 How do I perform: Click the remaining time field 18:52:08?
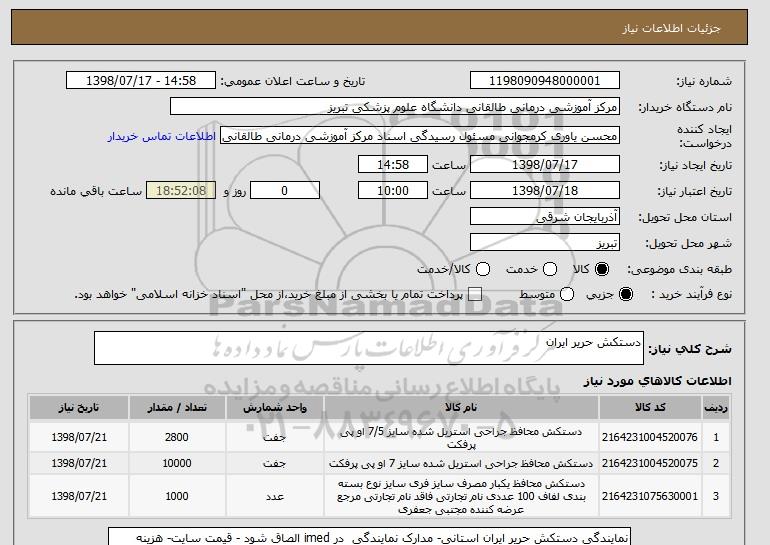click(181, 191)
